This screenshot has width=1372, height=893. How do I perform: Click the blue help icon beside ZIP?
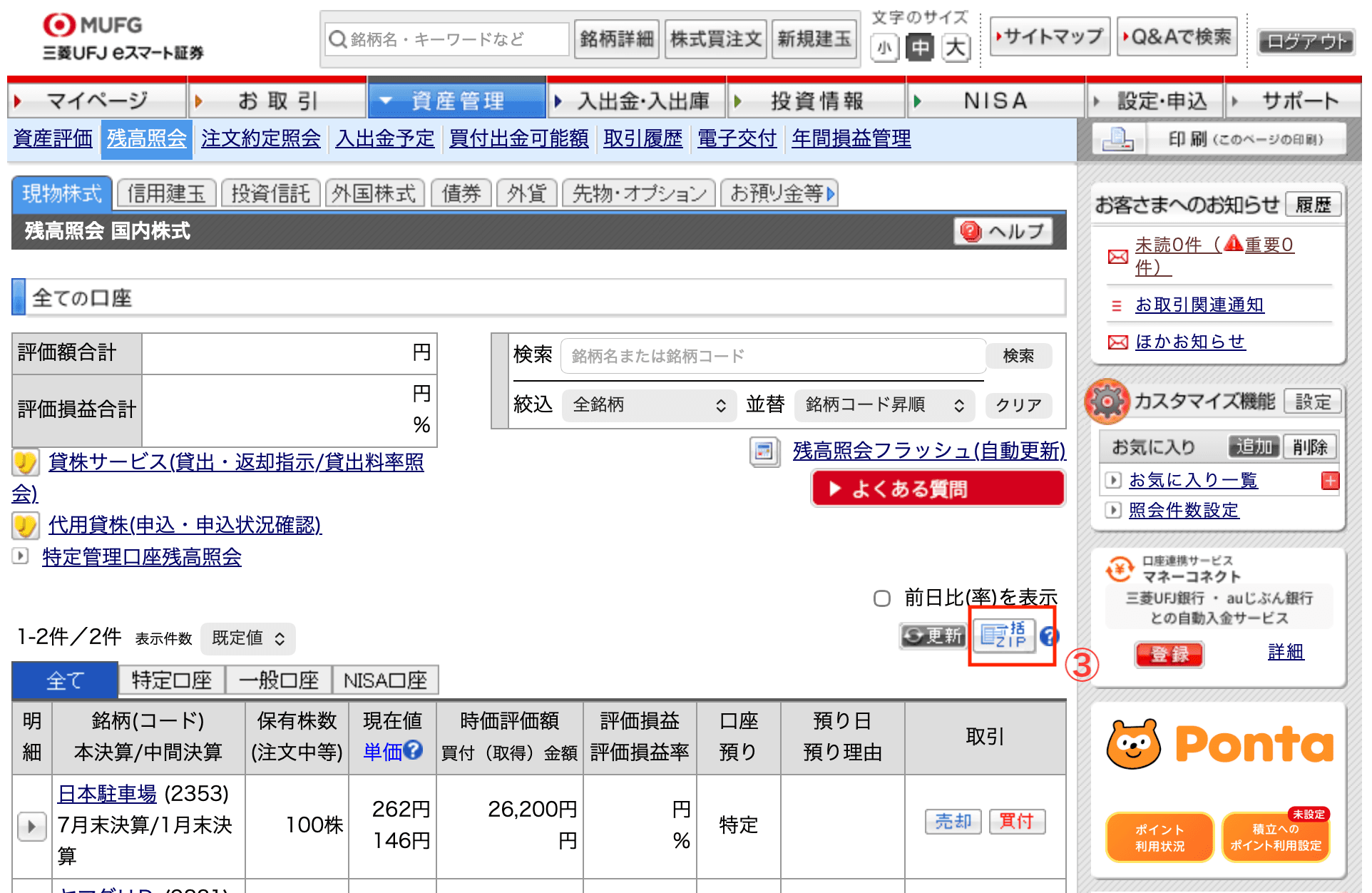click(1048, 636)
